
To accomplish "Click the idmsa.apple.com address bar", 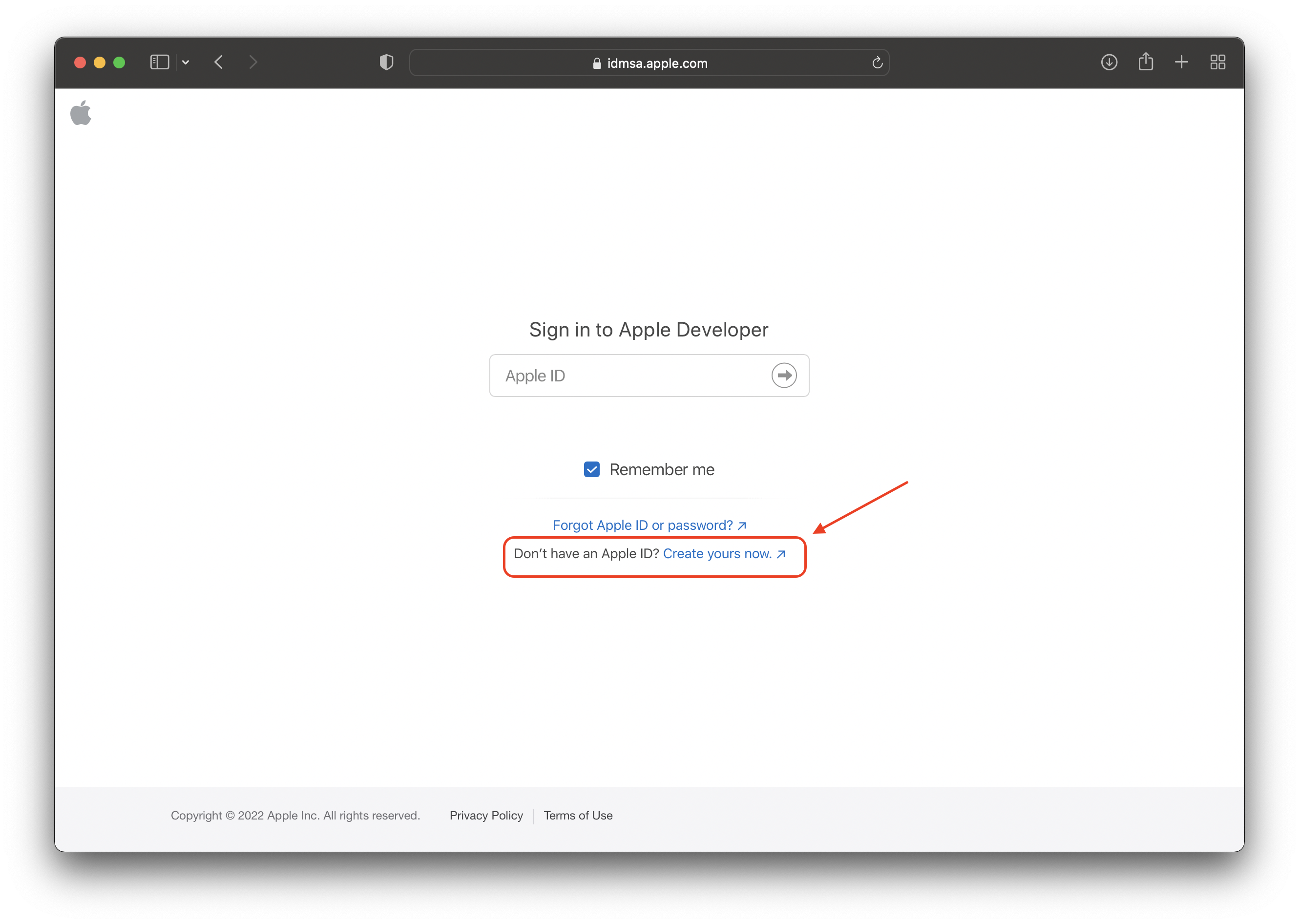I will click(649, 63).
